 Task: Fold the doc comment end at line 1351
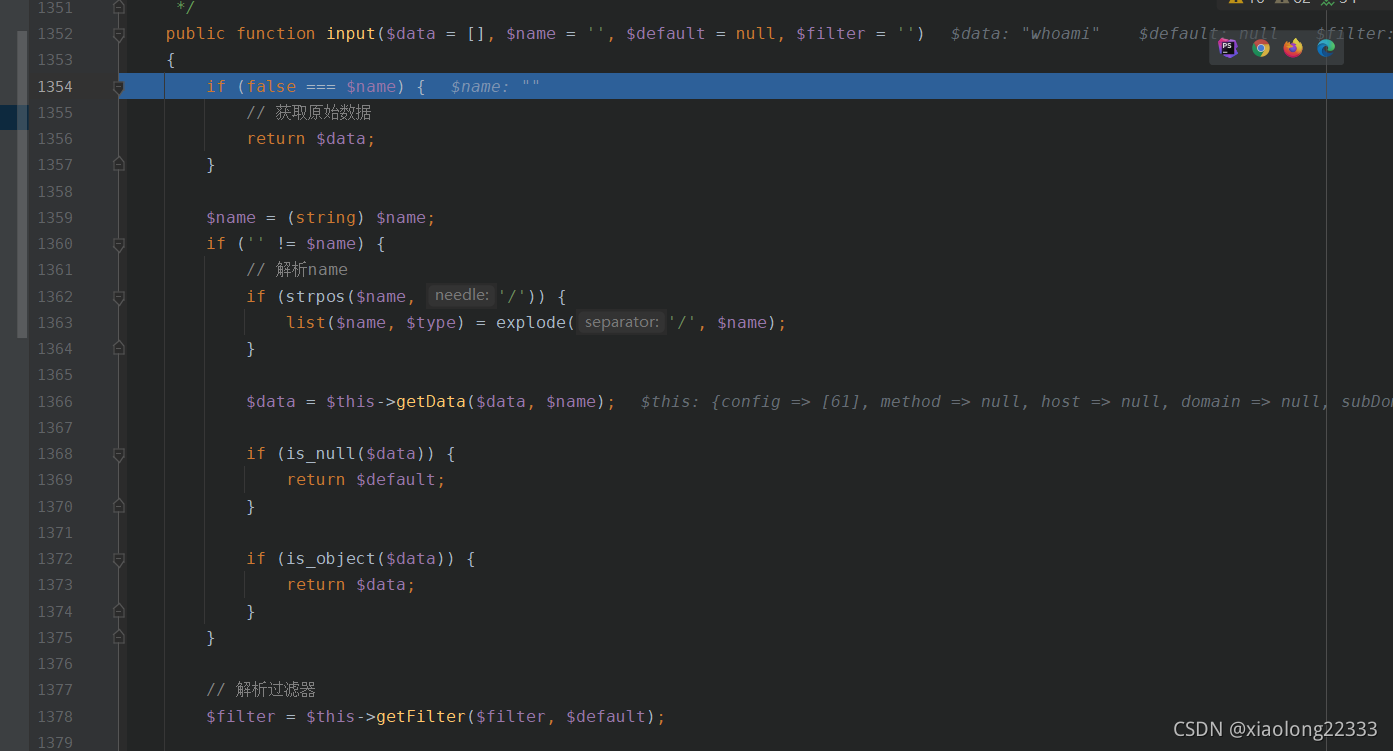tap(119, 7)
